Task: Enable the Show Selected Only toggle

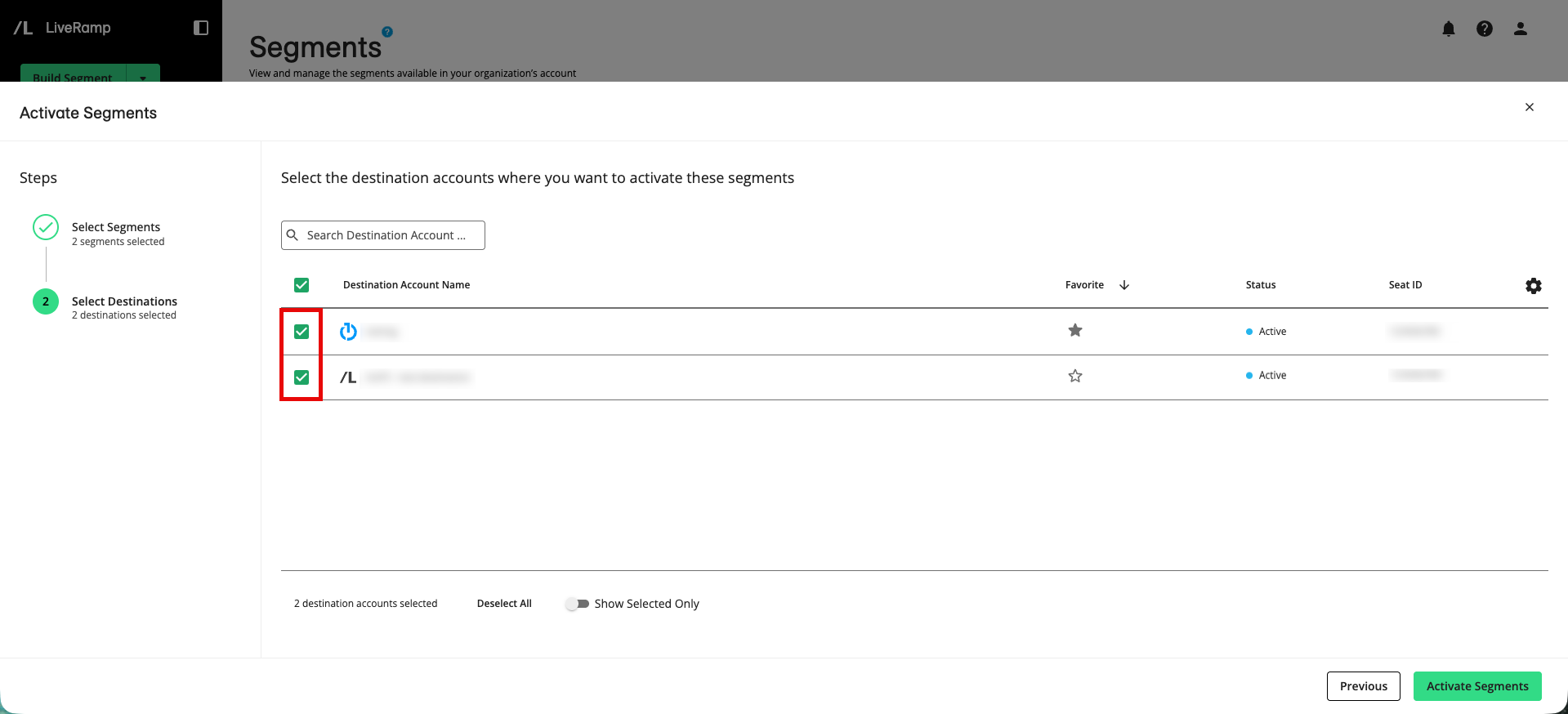Action: [x=577, y=604]
